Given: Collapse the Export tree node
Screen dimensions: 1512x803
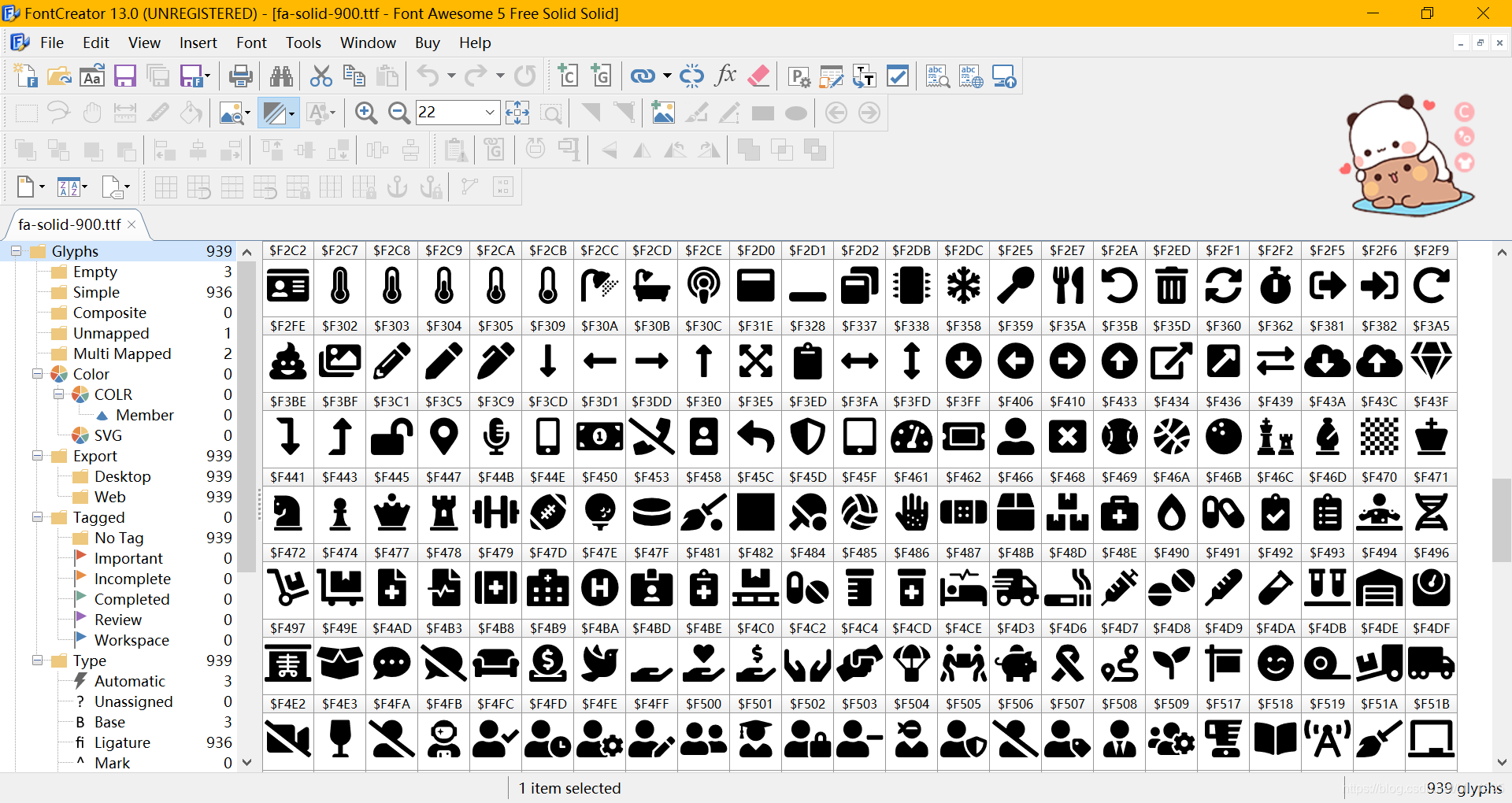Looking at the screenshot, I should [37, 456].
